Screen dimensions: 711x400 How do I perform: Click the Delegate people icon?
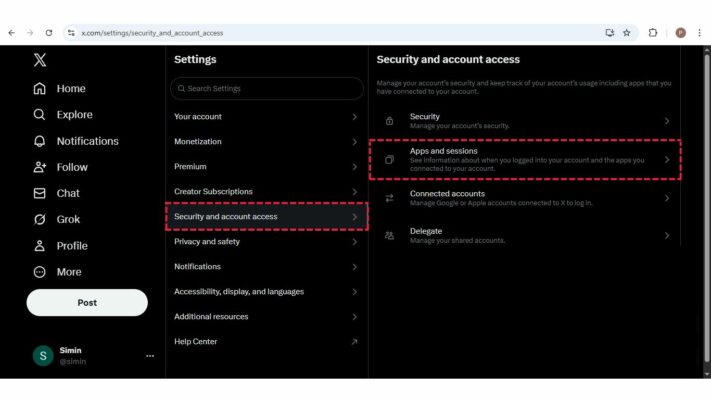tap(389, 235)
